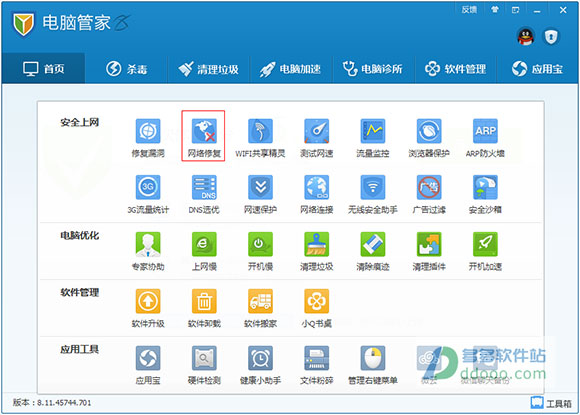Open WIFI共享精灵 icon
The width and height of the screenshot is (580, 415).
pyautogui.click(x=260, y=131)
